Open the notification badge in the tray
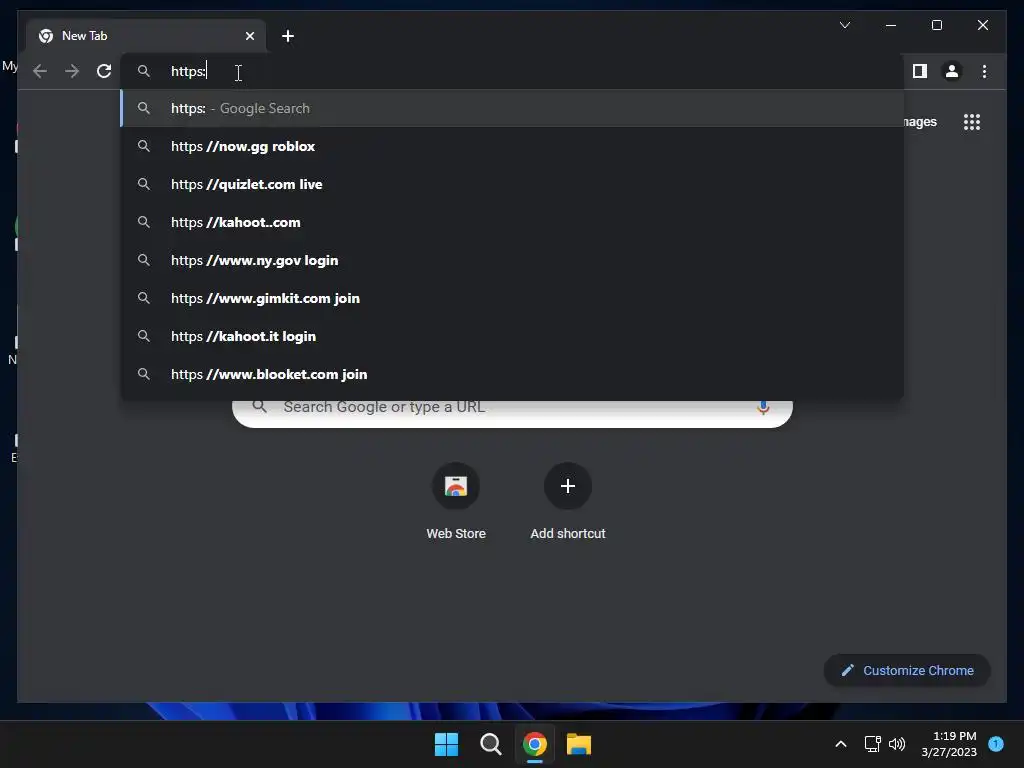Screen dimensions: 1024x768 [996, 744]
